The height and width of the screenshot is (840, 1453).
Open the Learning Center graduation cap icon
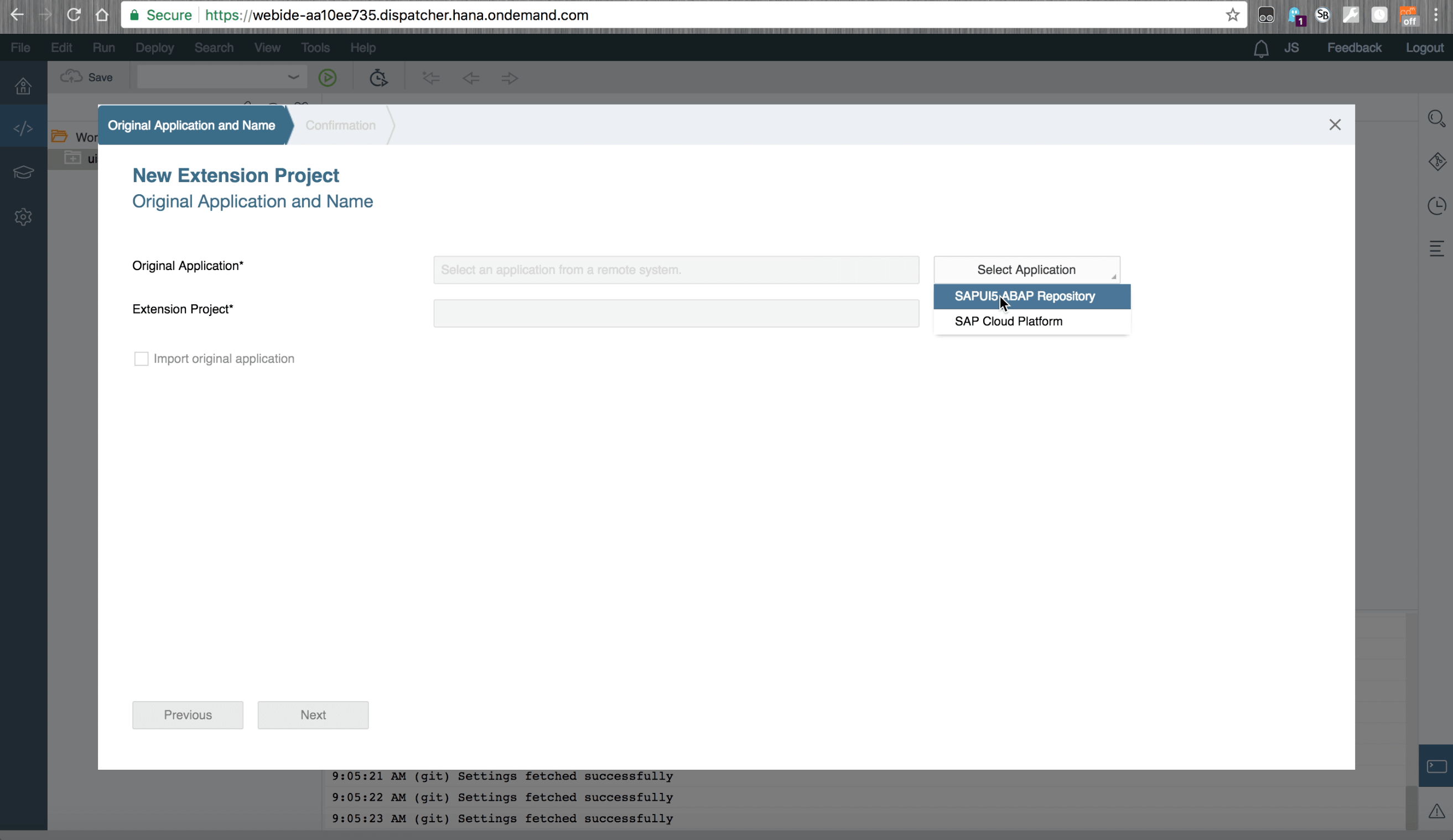coord(23,172)
